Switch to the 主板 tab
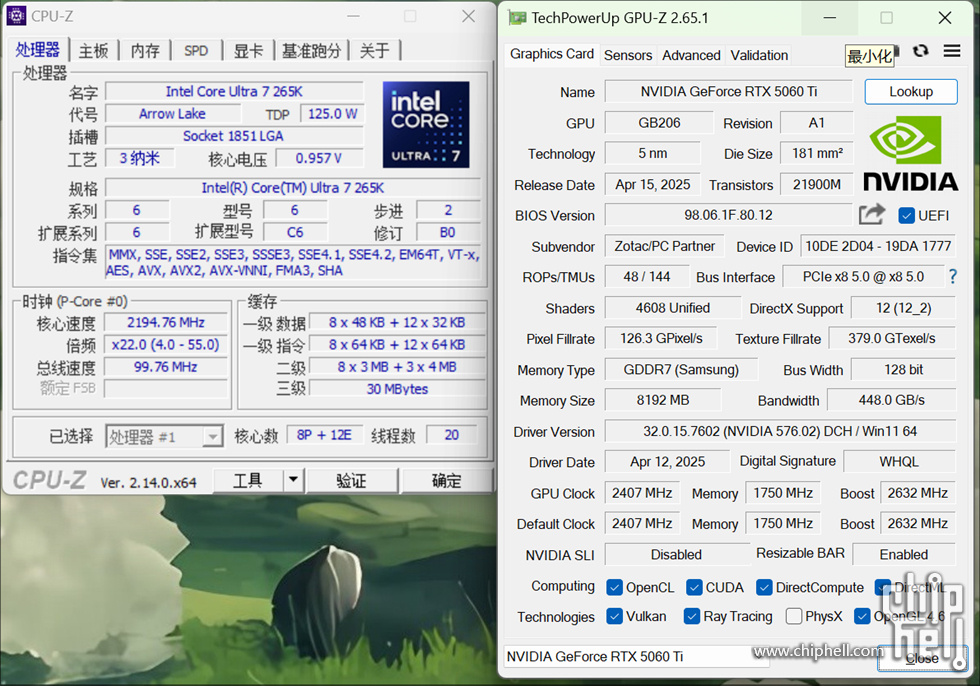This screenshot has height=686, width=980. [94, 51]
